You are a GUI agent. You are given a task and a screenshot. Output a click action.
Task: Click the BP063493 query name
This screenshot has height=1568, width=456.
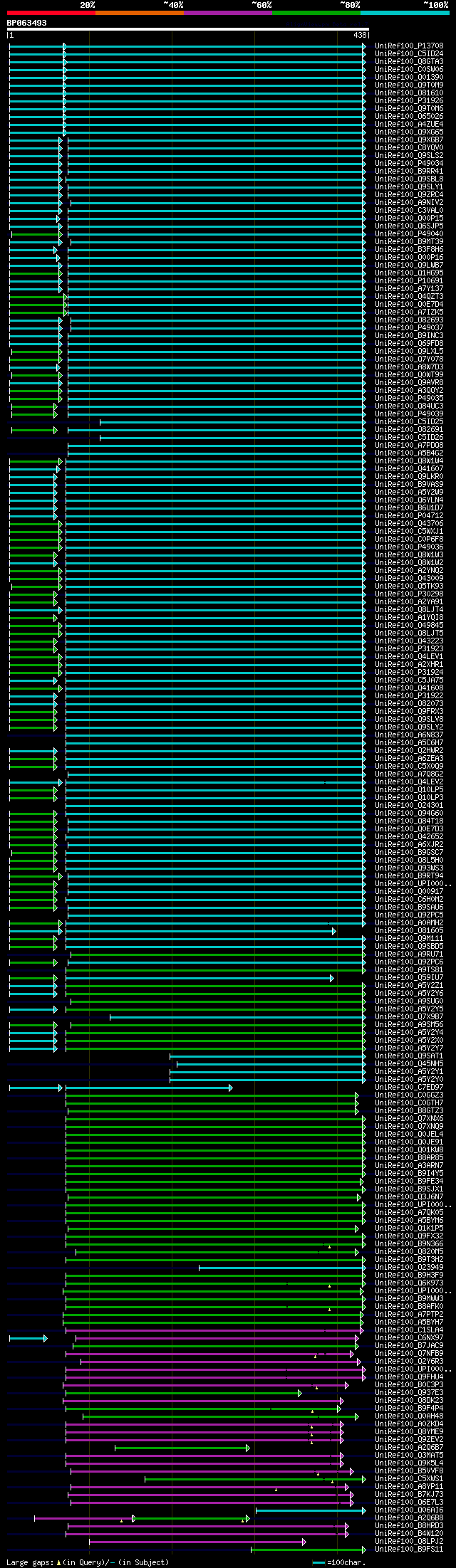pyautogui.click(x=27, y=23)
